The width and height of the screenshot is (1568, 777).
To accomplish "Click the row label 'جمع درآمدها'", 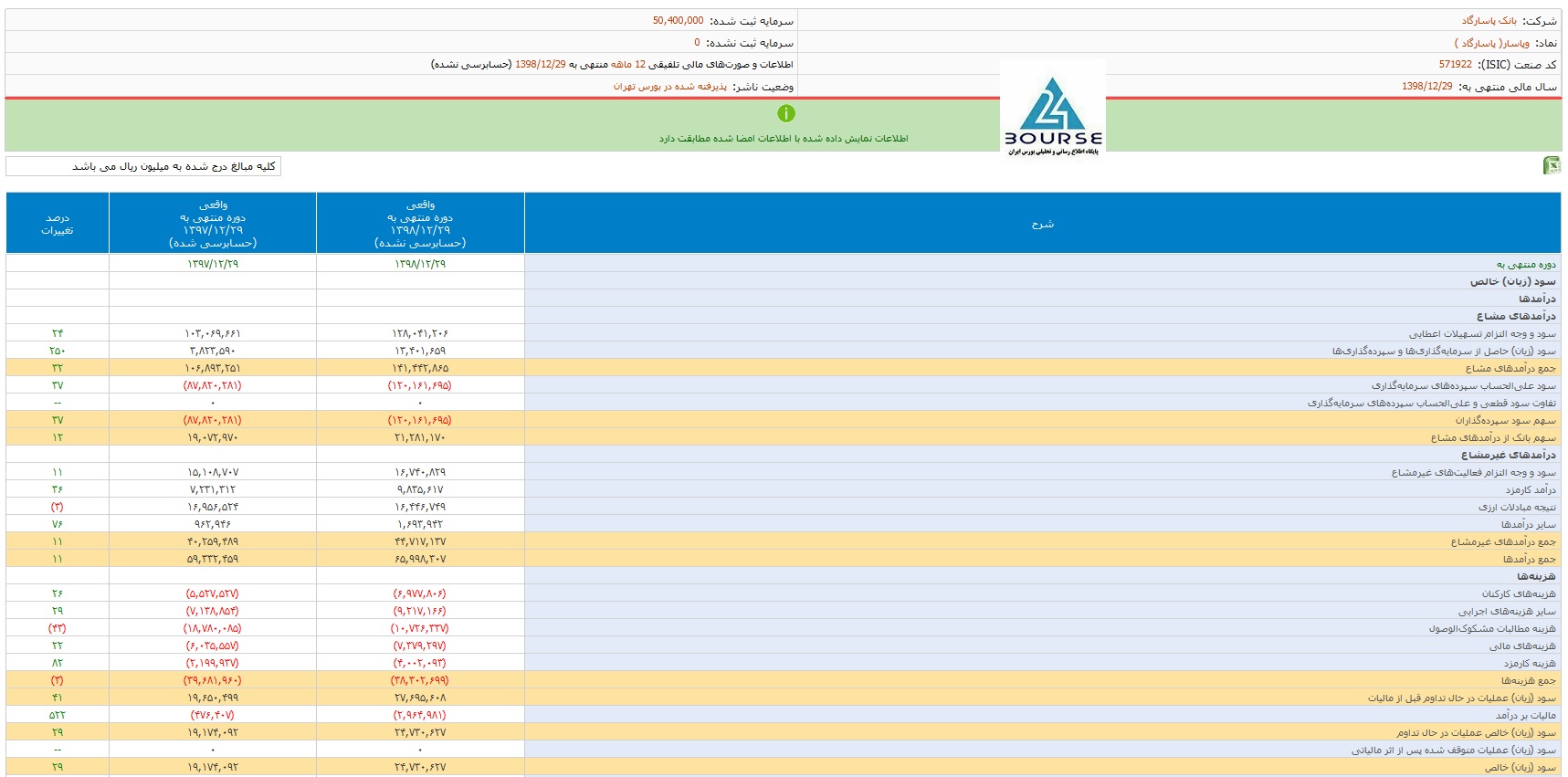I will tap(1530, 559).
